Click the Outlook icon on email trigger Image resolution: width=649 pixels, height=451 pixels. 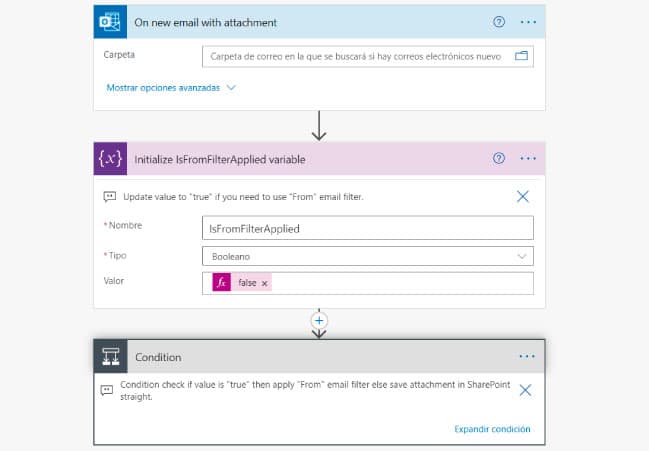109,21
